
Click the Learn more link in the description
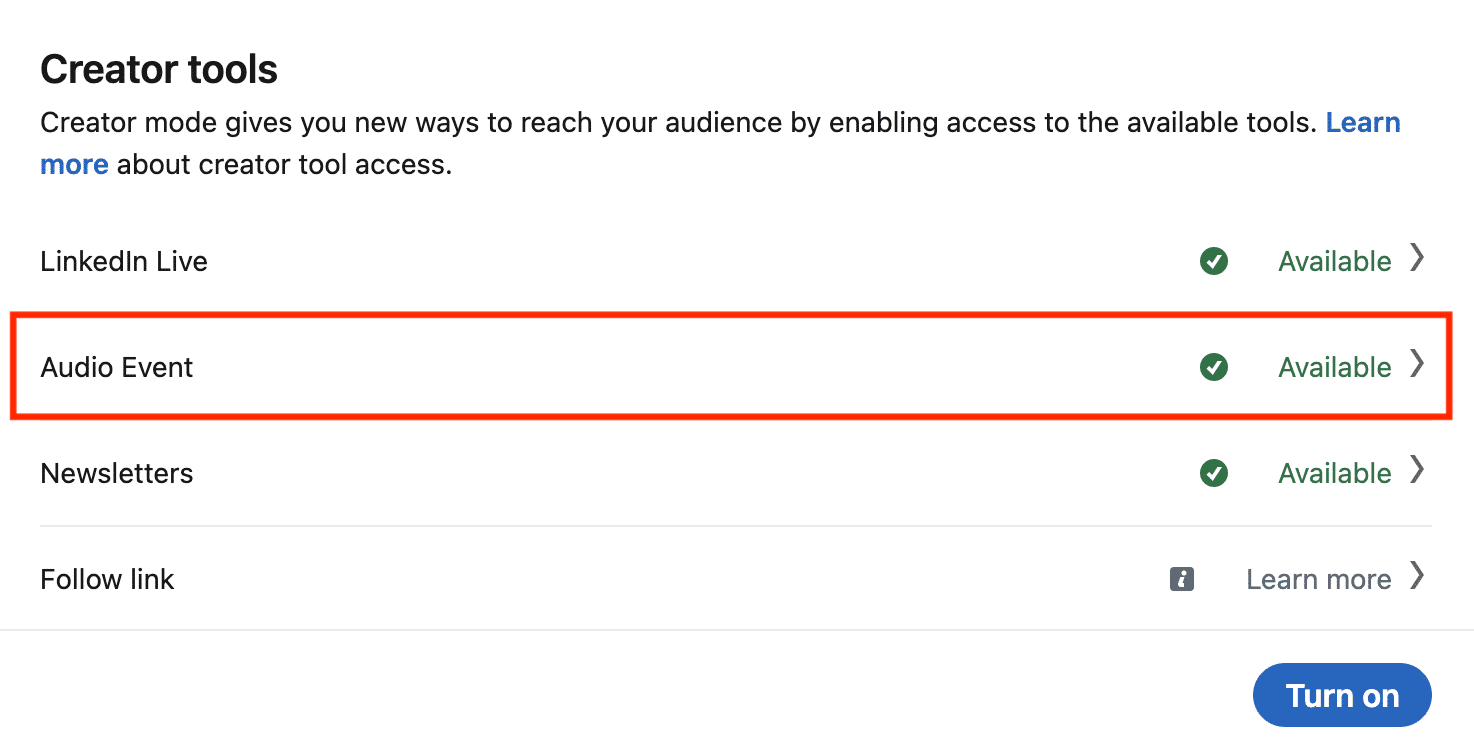pos(1363,122)
